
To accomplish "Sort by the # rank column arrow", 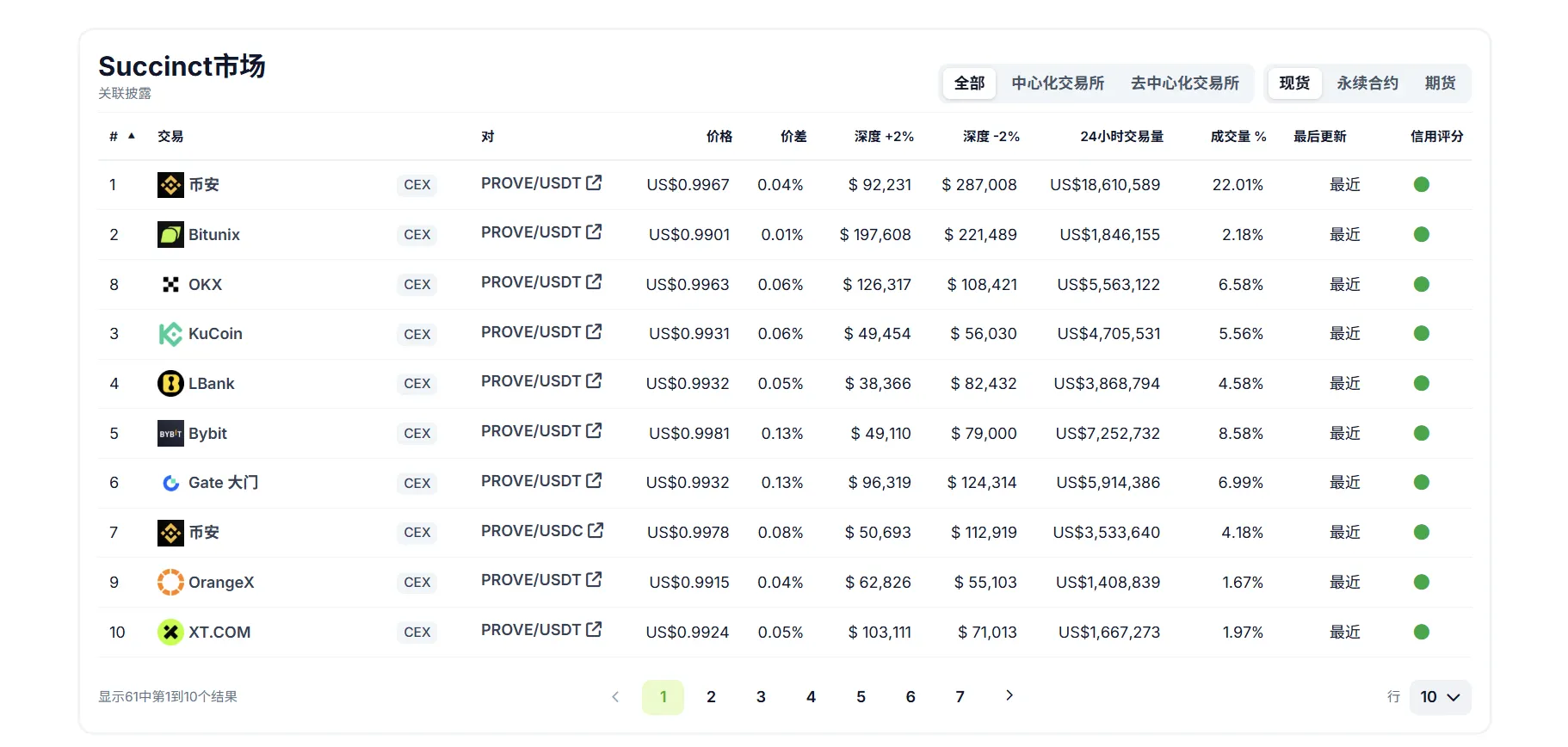I will (x=132, y=136).
